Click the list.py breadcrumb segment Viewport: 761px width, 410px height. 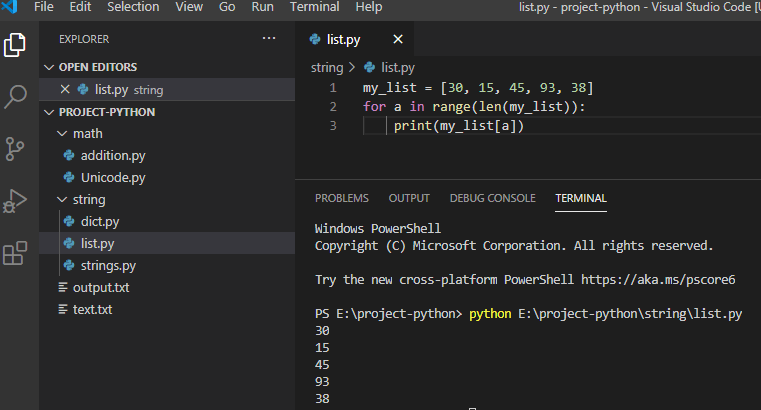tap(398, 67)
